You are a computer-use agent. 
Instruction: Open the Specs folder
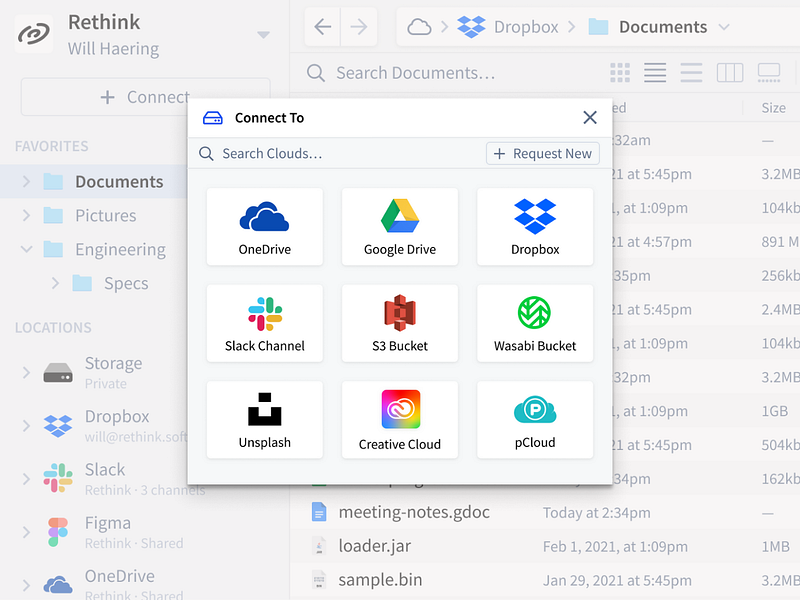click(x=126, y=283)
